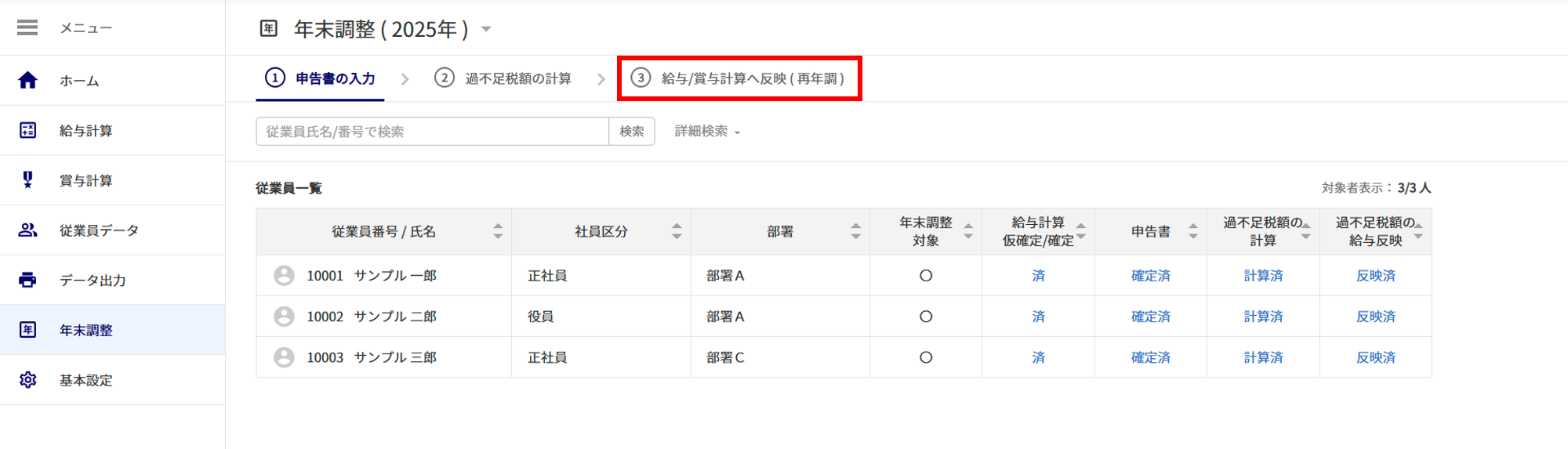Expand the 年末調整 (2025年) year dropdown
This screenshot has width=1568, height=449.
pos(486,29)
